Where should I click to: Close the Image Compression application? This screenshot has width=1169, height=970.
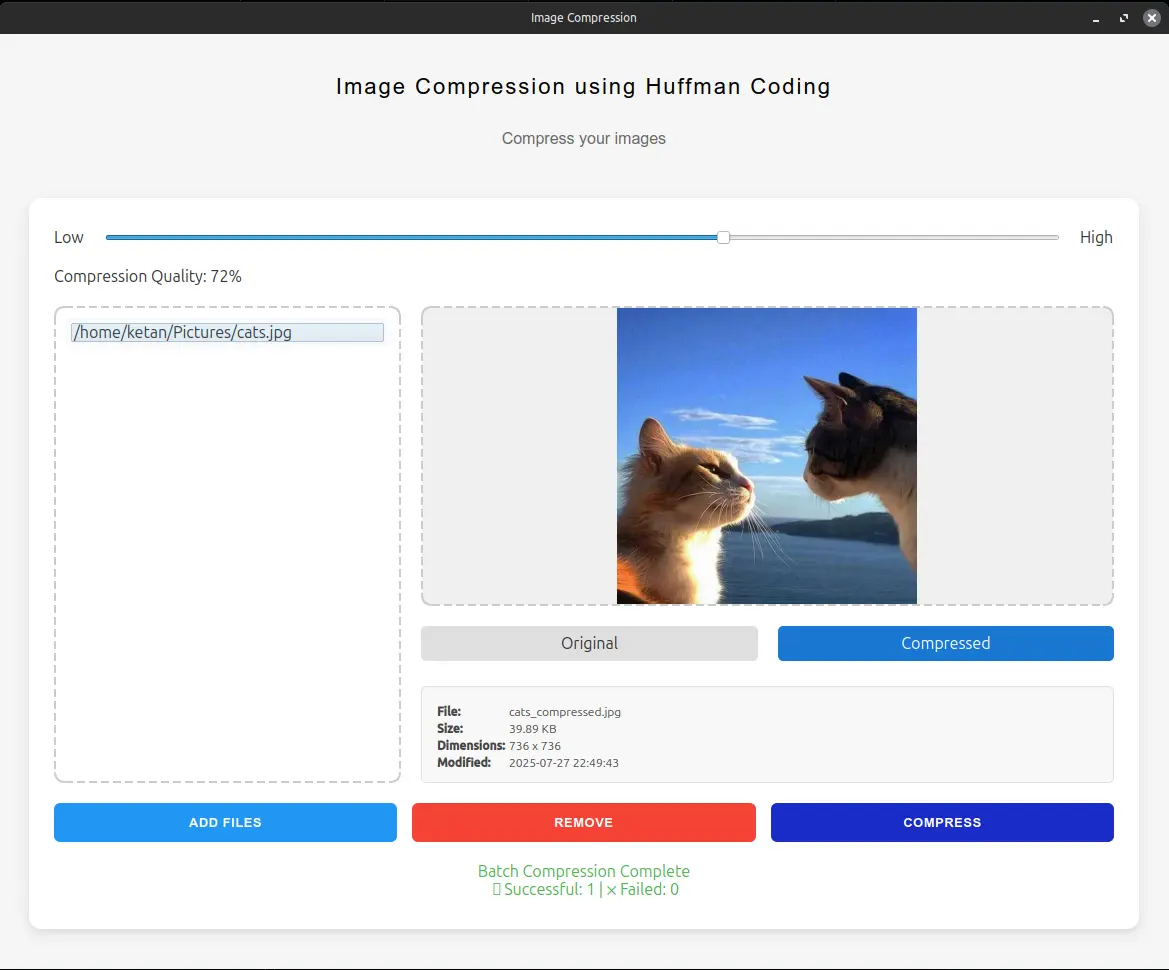(1151, 17)
